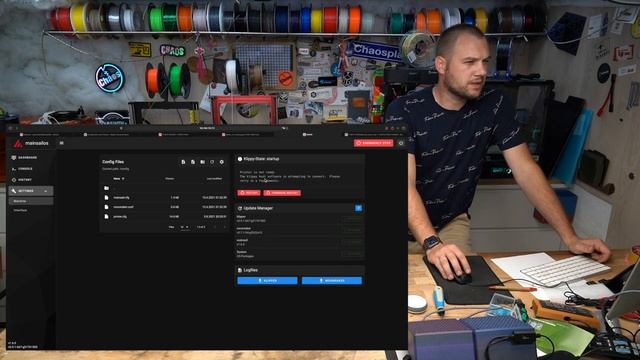Click the new folder icon in Config Files
Viewport: 640px width, 360px height.
pos(202,162)
